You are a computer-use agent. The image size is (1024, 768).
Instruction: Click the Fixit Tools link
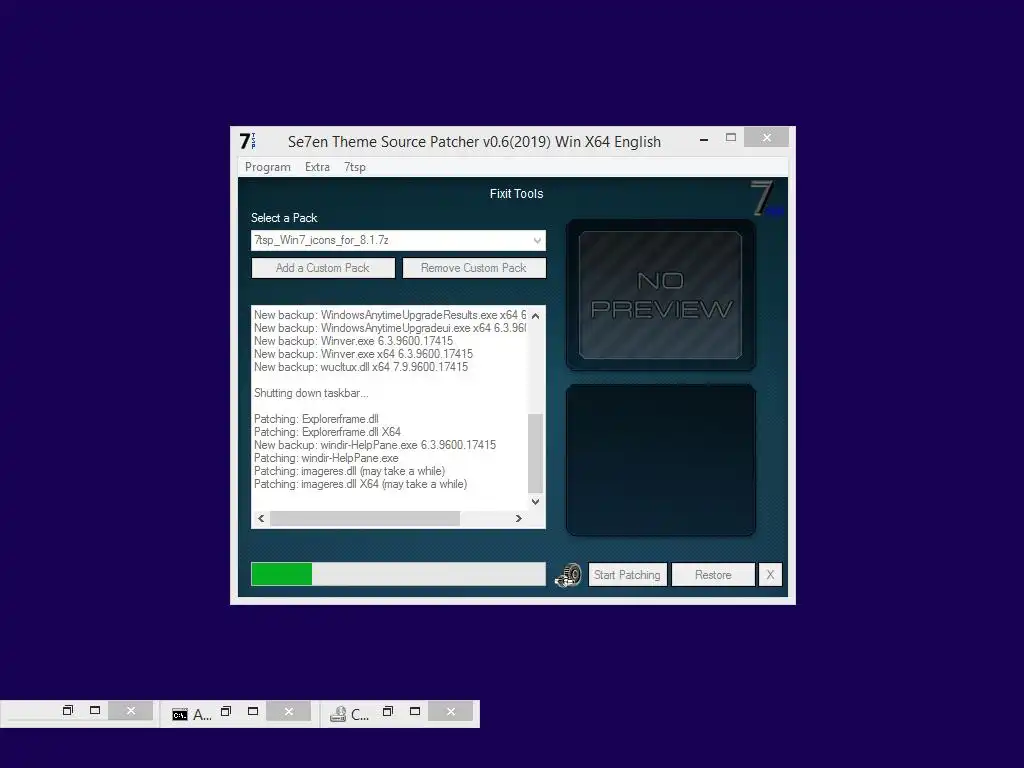tap(516, 194)
